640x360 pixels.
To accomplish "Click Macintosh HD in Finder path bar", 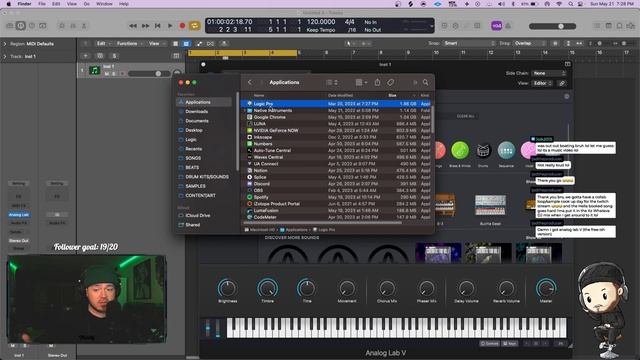I will point(259,230).
